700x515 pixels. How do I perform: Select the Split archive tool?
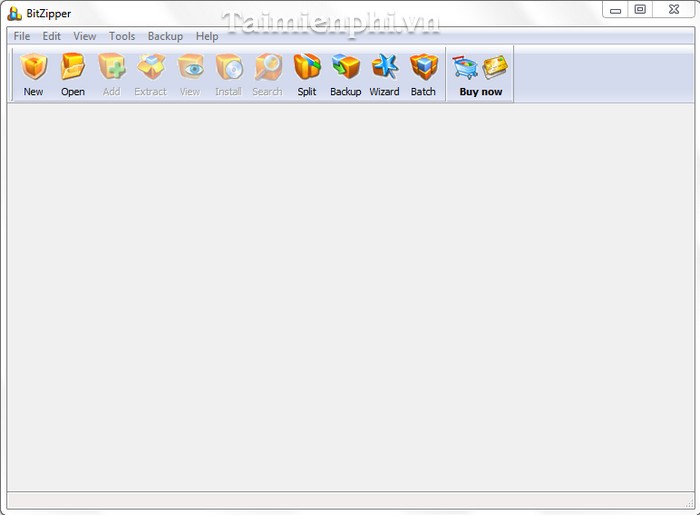307,68
